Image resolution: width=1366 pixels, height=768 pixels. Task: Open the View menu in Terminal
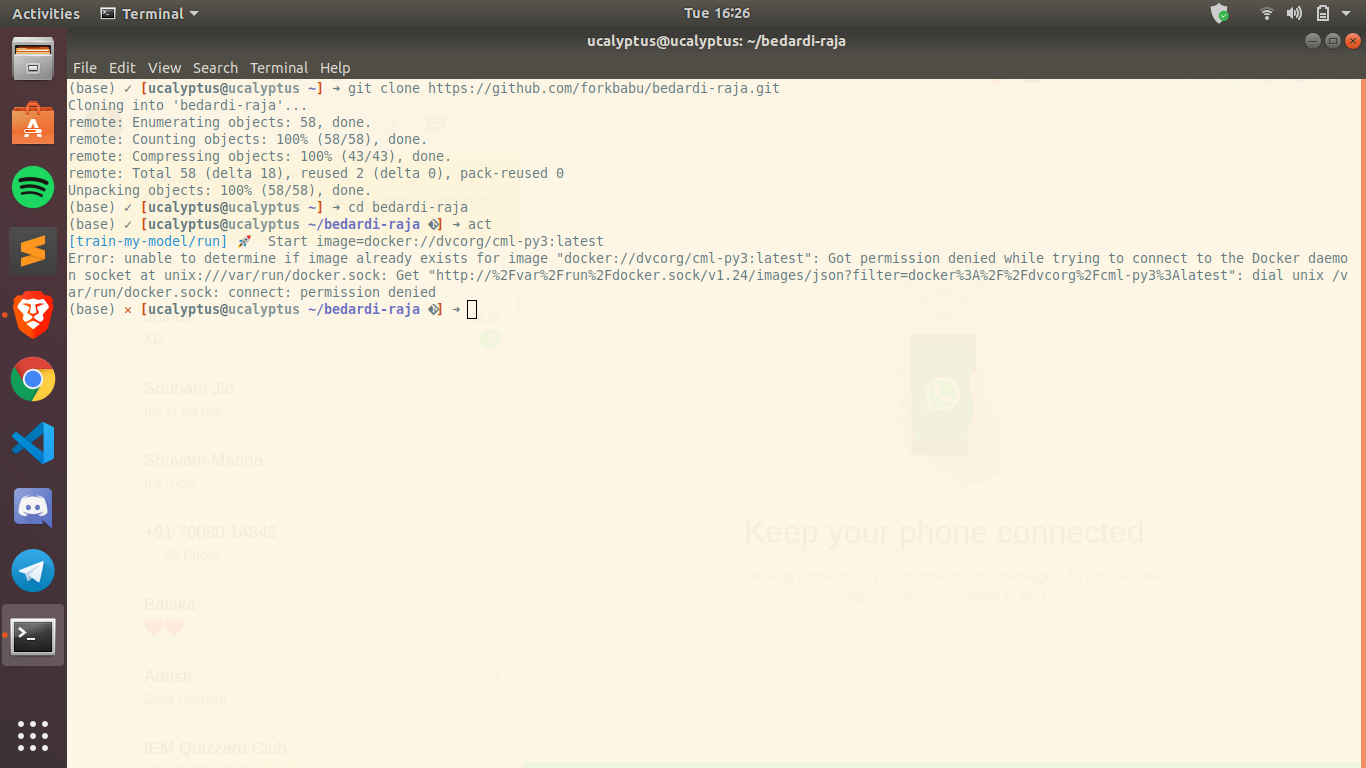pos(164,68)
